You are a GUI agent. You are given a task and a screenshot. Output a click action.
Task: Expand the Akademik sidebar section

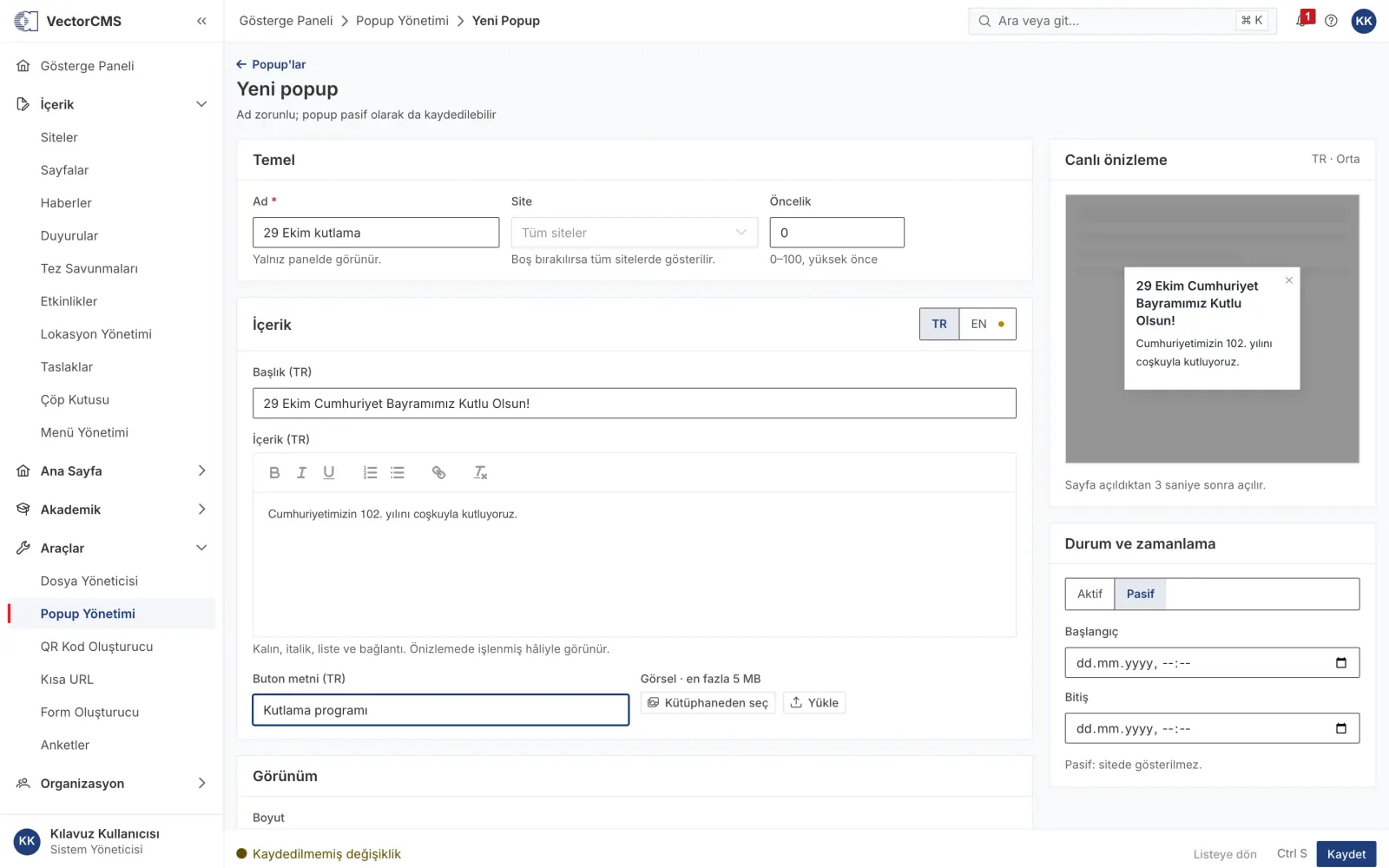click(111, 510)
